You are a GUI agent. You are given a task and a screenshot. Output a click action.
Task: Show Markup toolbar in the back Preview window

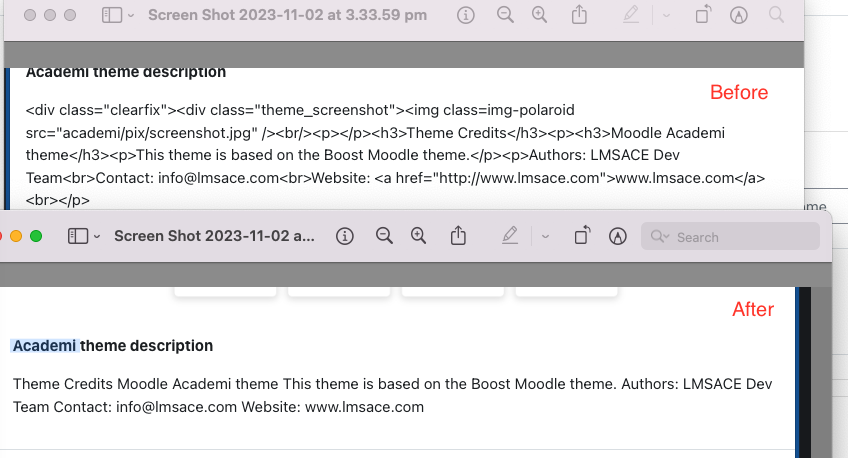point(739,15)
